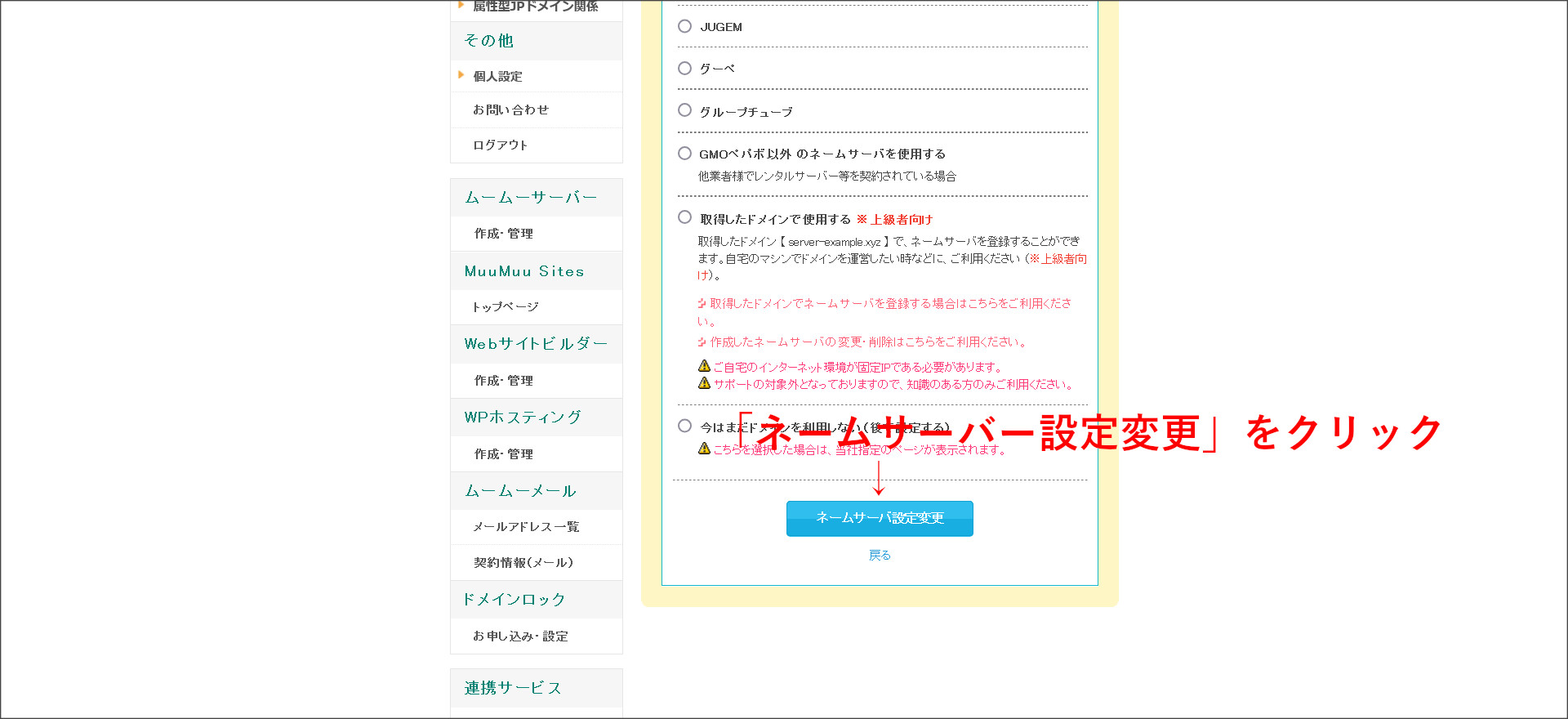
Task: Click pink bullet icon before ネームサーバの変更・削除 link
Action: tap(702, 342)
